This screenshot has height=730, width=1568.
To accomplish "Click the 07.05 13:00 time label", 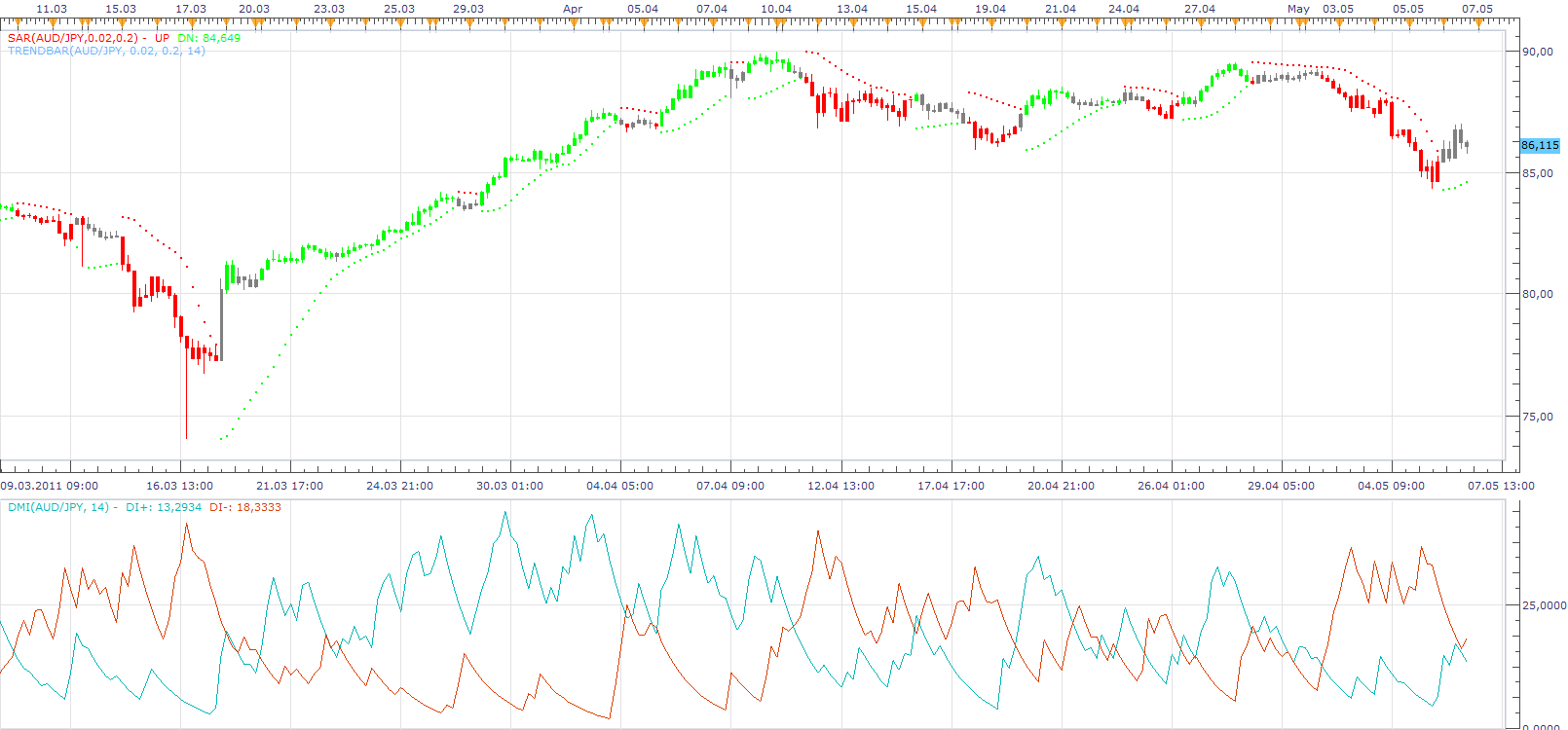I will [x=1501, y=486].
